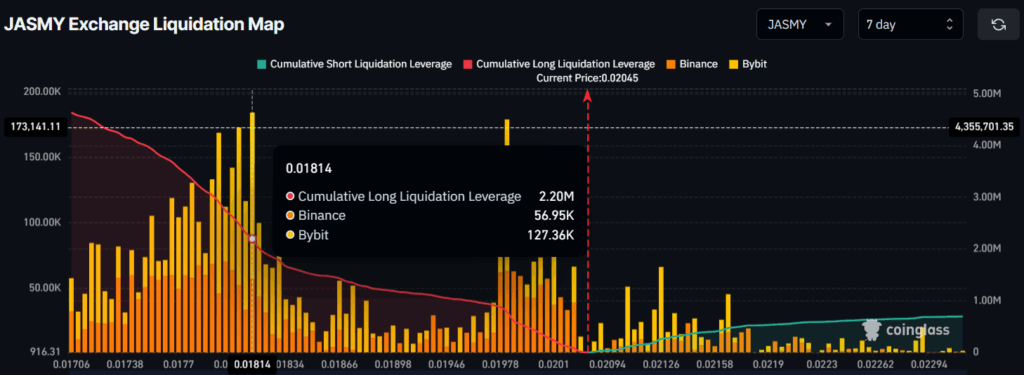Click the 0.0201 x-axis price label

pos(555,365)
